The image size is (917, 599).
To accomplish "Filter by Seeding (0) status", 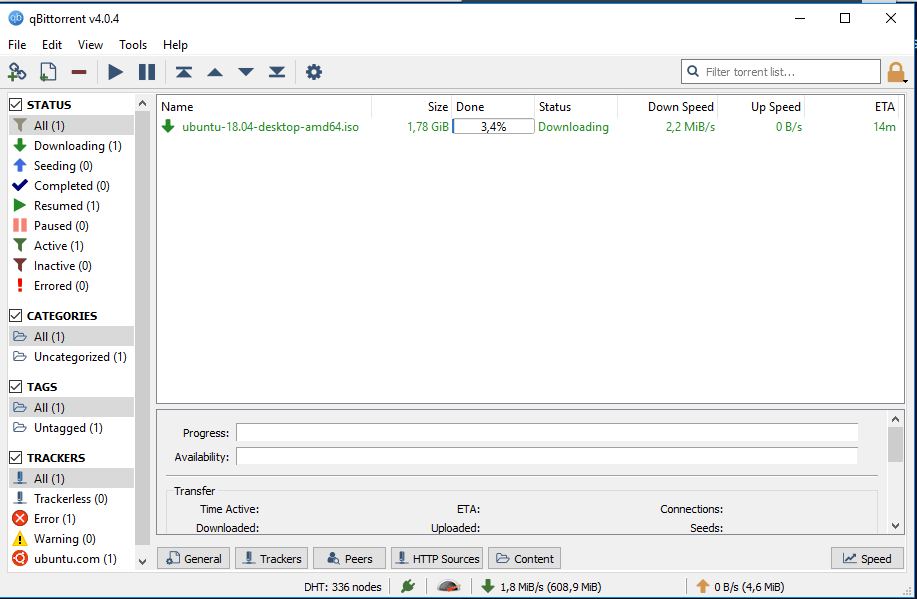I will click(x=71, y=166).
